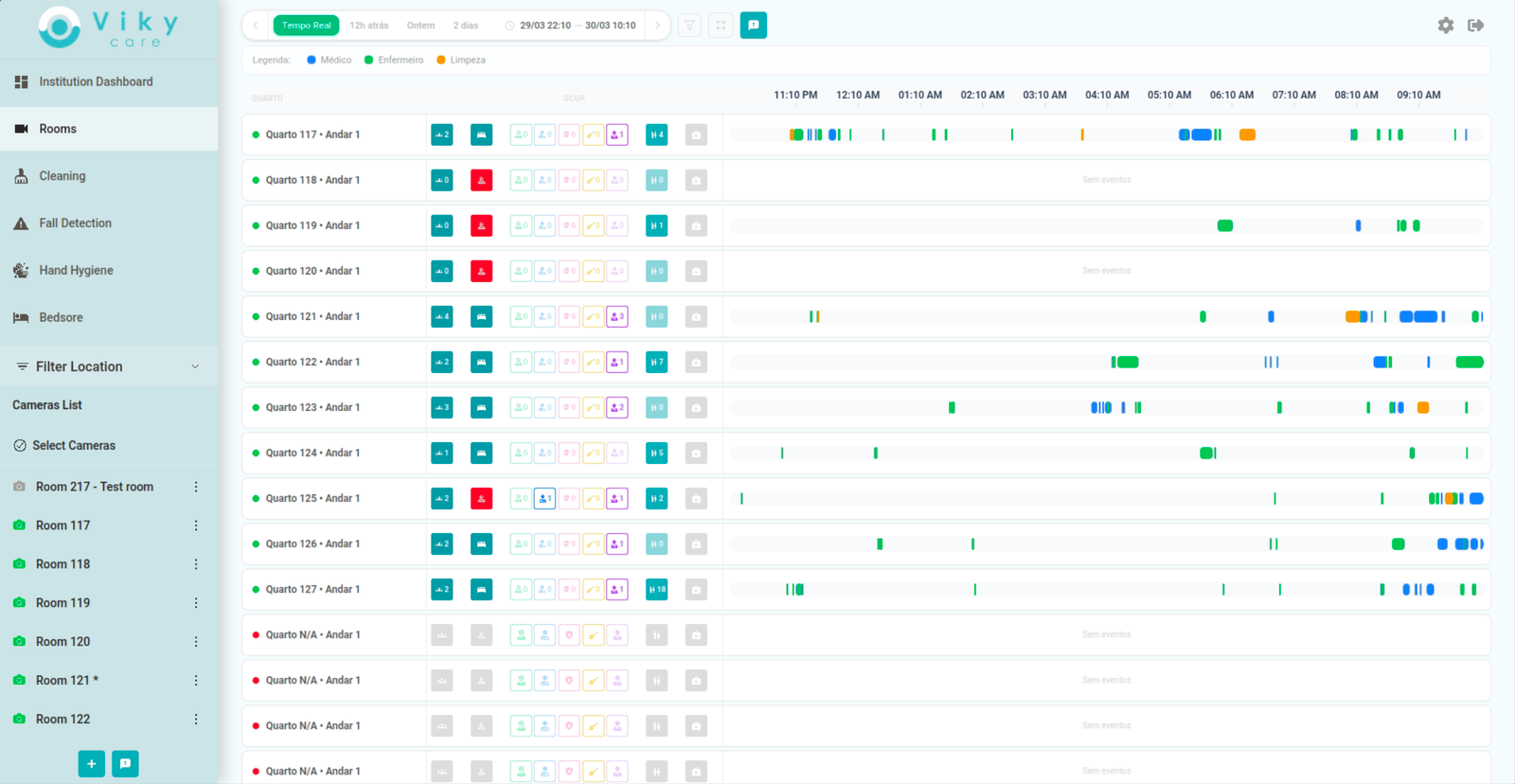Toggle the Select Cameras checkbox
Screen dimensions: 1515x784
click(x=20, y=445)
